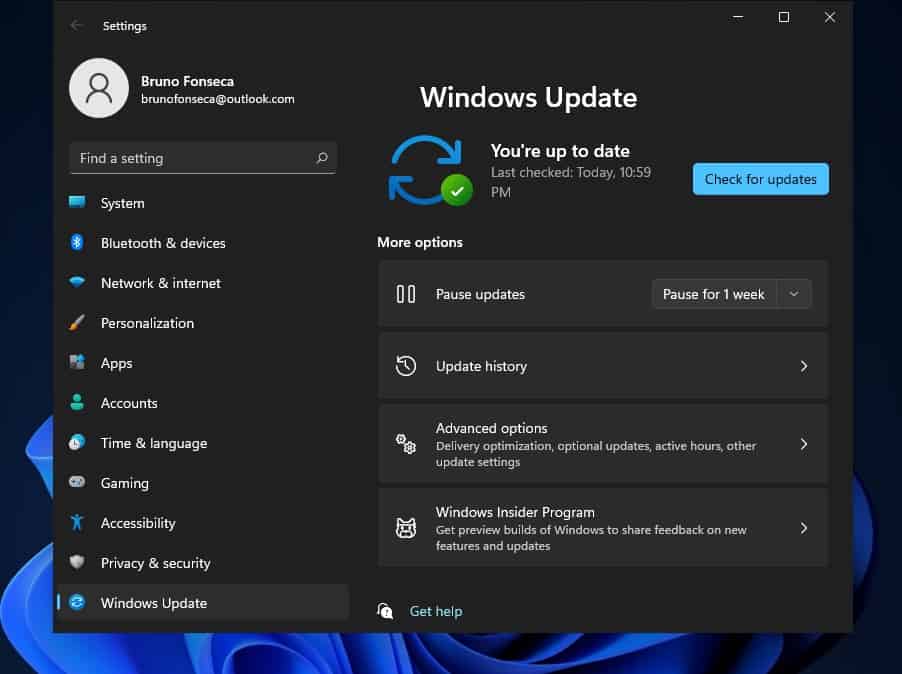Click the Accounts person icon in sidebar
The height and width of the screenshot is (674, 902).
[x=77, y=402]
